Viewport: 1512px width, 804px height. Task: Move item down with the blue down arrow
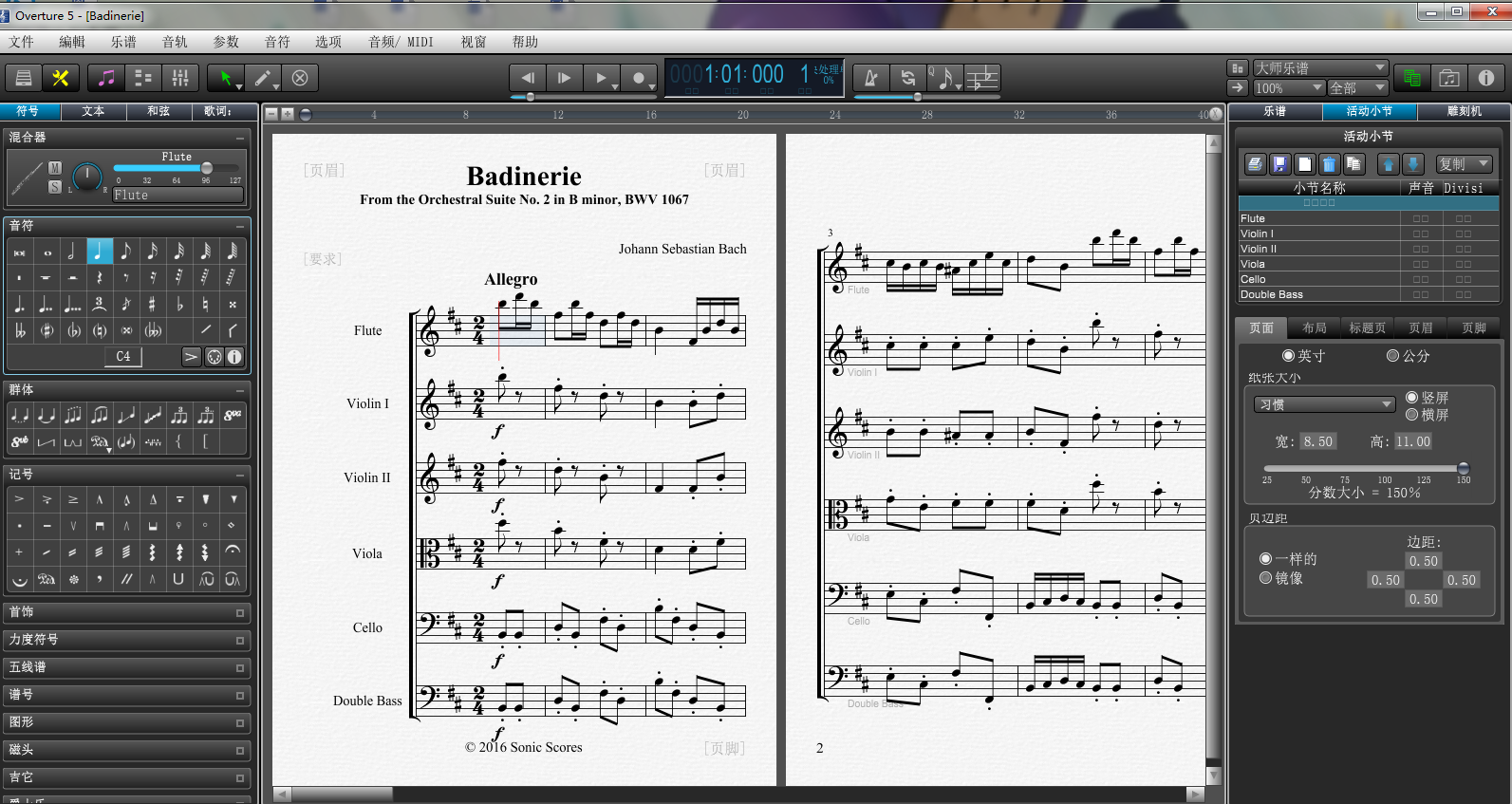tap(1413, 164)
